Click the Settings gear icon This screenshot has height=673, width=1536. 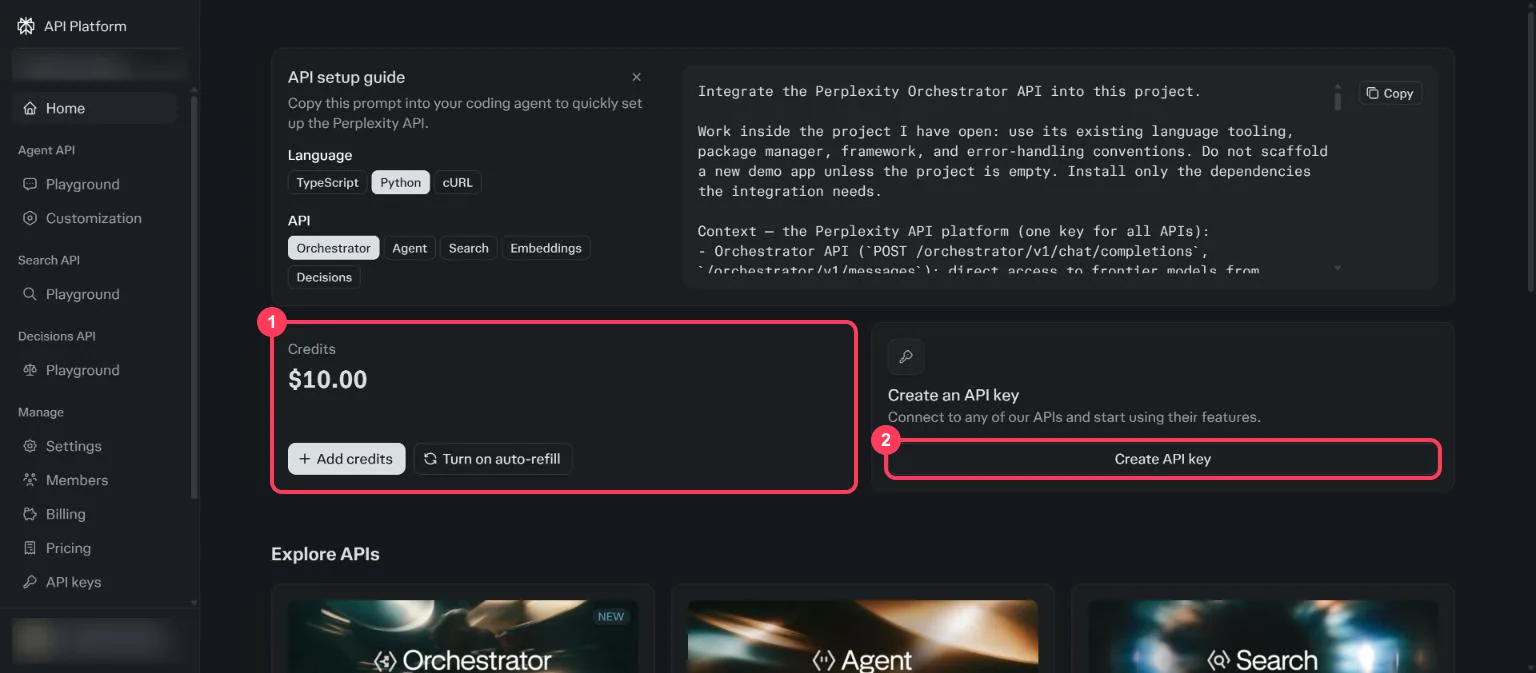30,446
